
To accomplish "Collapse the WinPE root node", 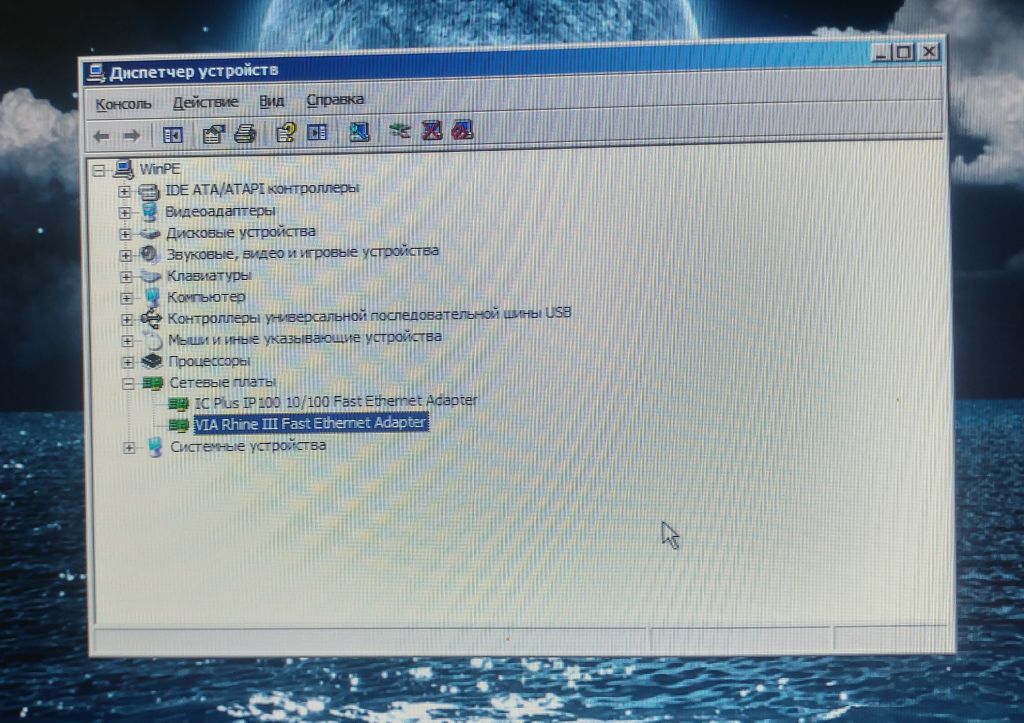I will point(99,170).
